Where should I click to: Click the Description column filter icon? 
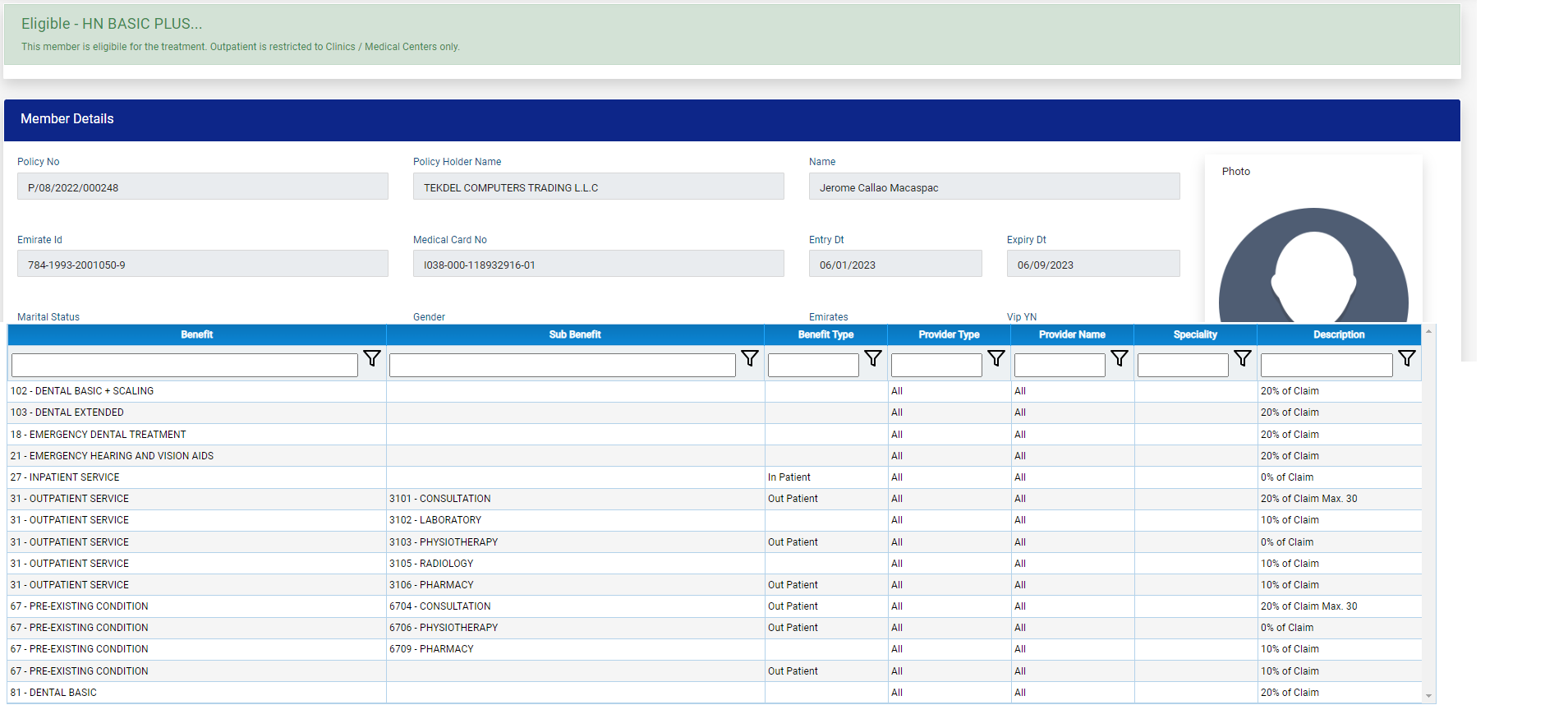coord(1406,359)
